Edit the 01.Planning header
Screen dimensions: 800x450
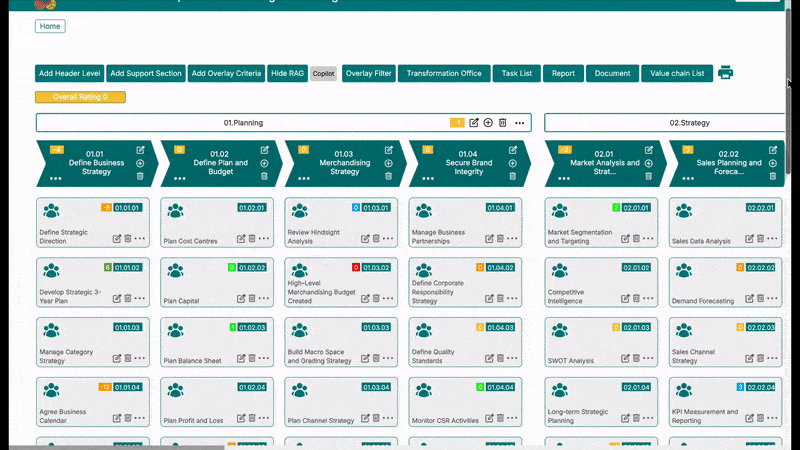point(473,122)
